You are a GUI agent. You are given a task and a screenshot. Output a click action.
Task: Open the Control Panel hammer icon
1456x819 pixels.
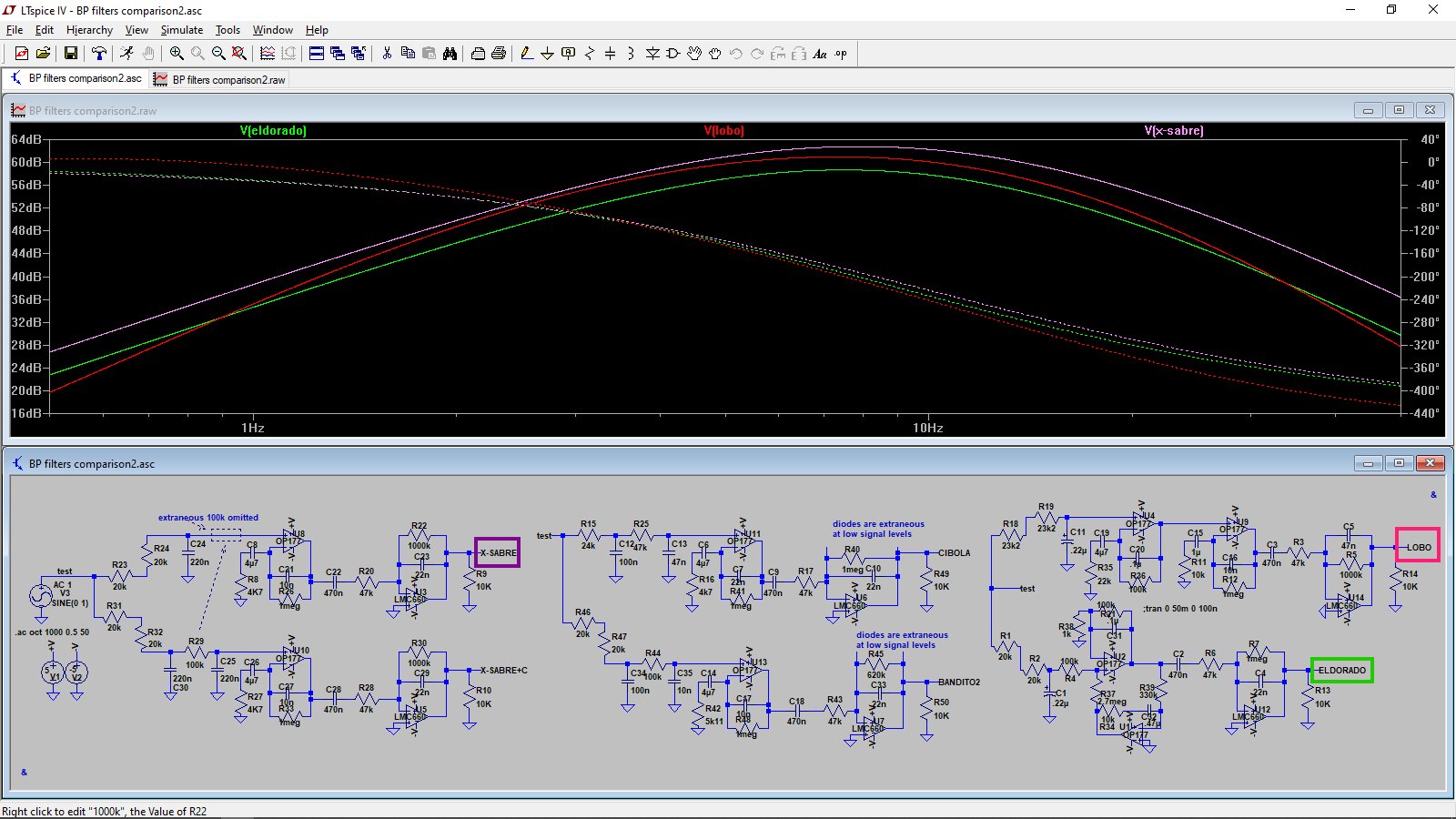pos(99,54)
